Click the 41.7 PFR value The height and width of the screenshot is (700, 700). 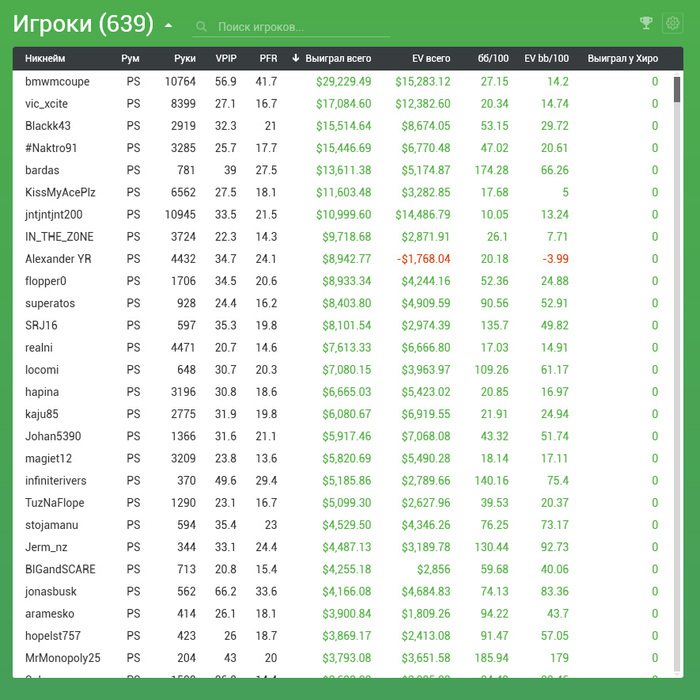267,82
